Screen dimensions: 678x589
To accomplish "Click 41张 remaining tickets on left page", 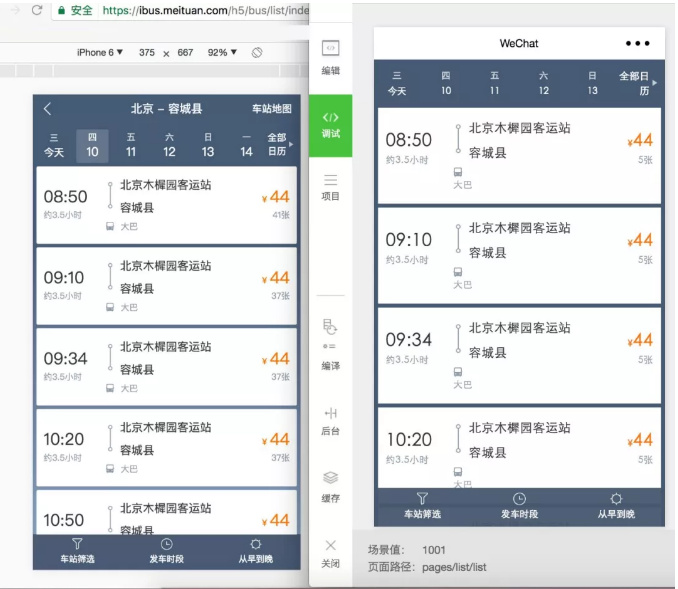I will tap(281, 215).
